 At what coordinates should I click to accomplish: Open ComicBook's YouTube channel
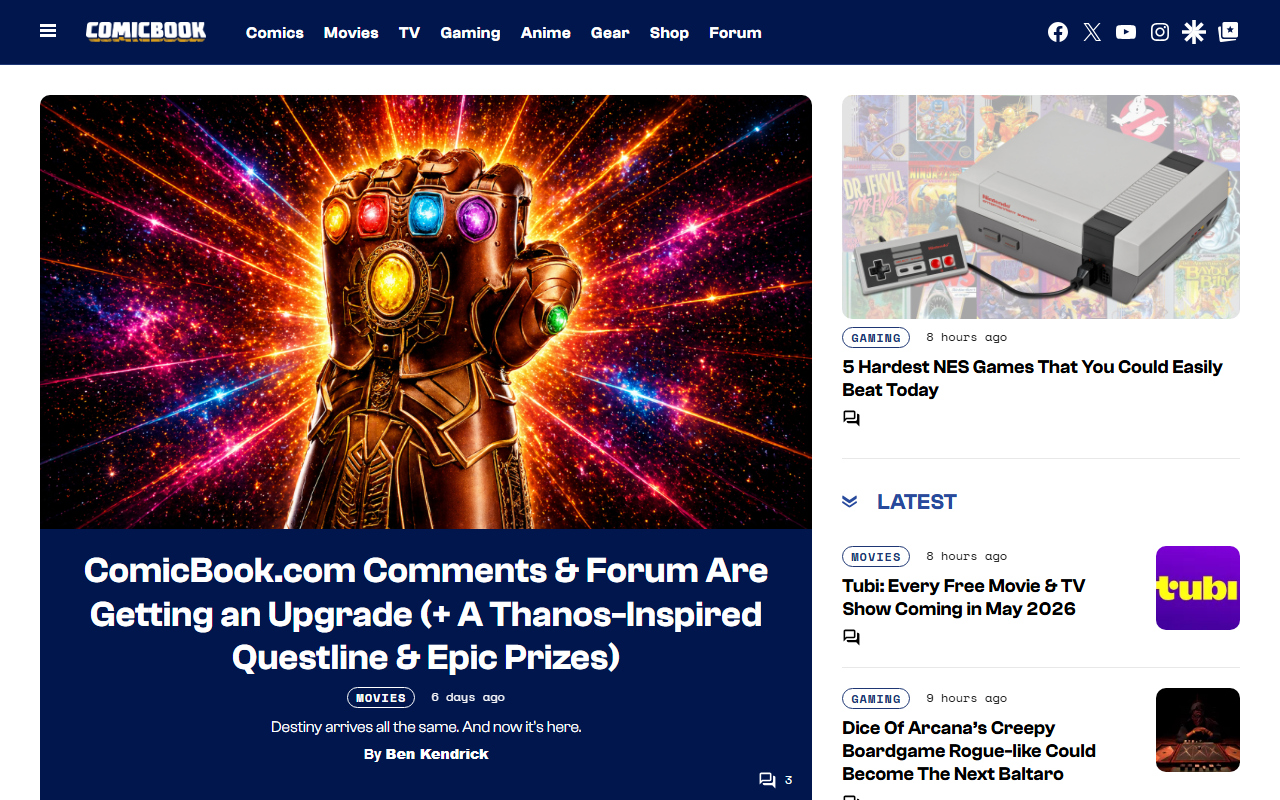(x=1126, y=32)
